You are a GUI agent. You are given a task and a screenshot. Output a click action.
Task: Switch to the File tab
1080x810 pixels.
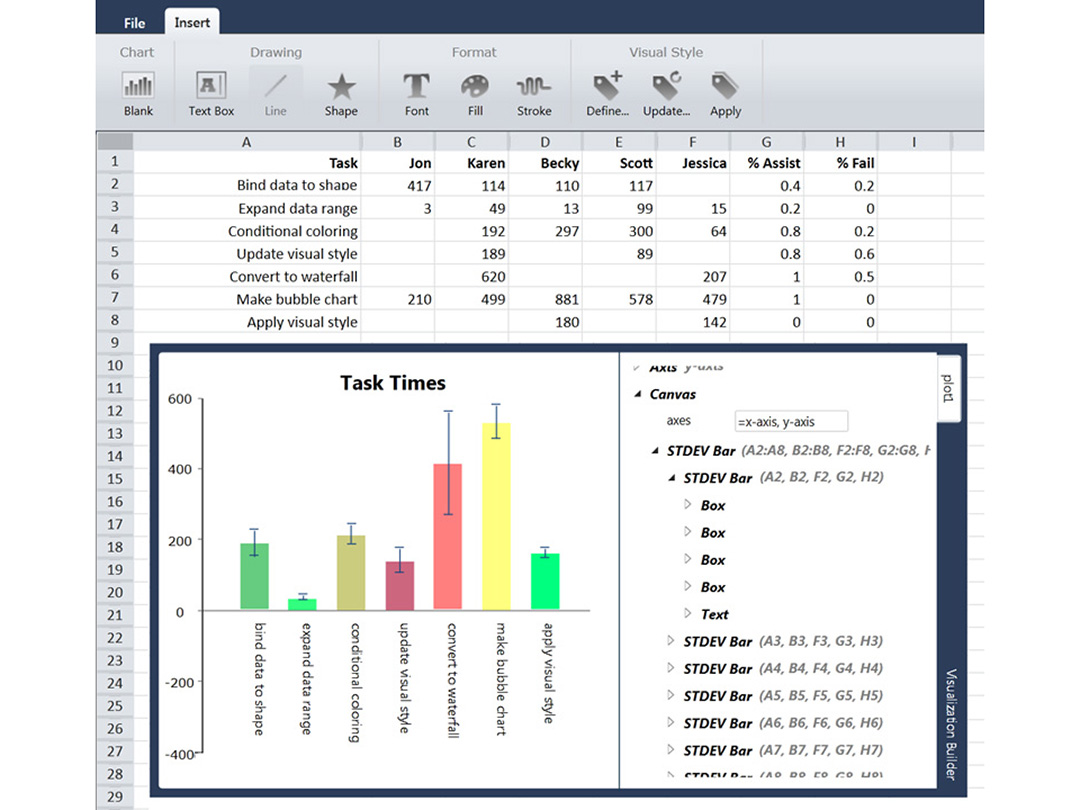[133, 21]
